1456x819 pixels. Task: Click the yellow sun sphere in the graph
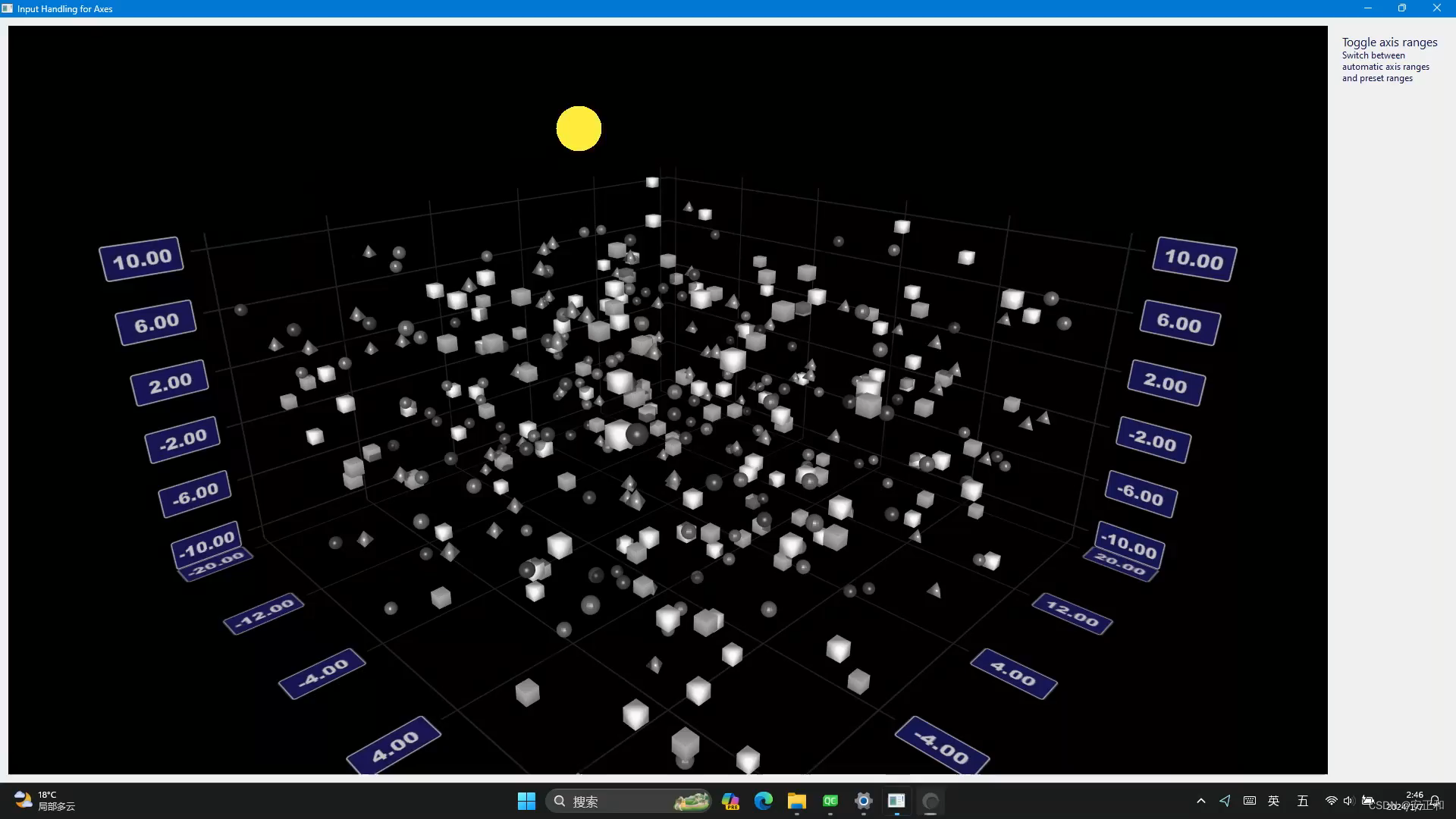pos(579,129)
